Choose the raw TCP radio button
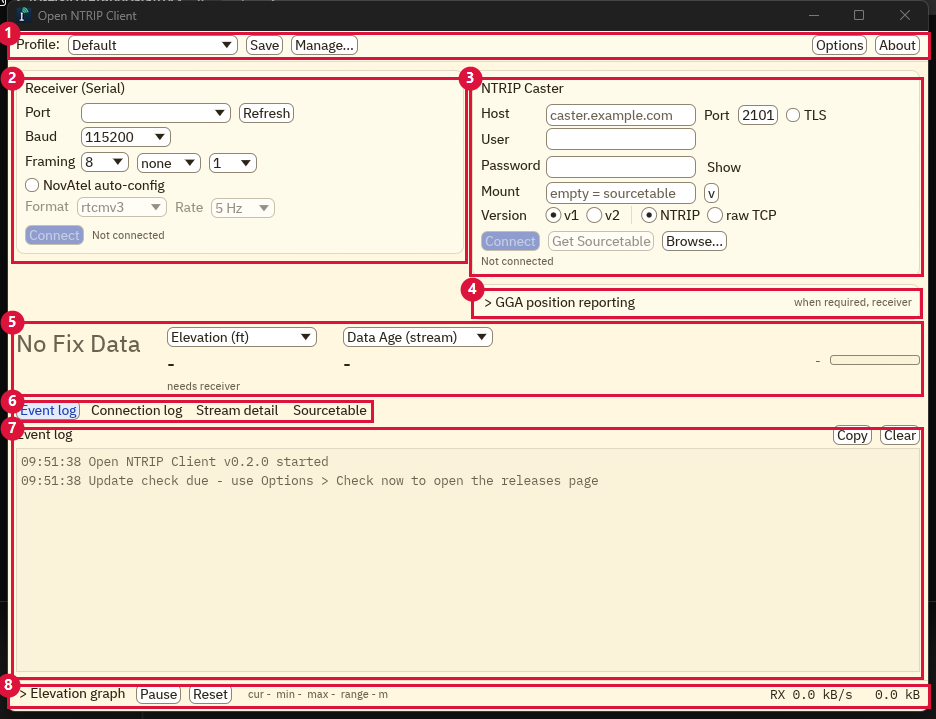Viewport: 936px width, 719px height. point(741,215)
